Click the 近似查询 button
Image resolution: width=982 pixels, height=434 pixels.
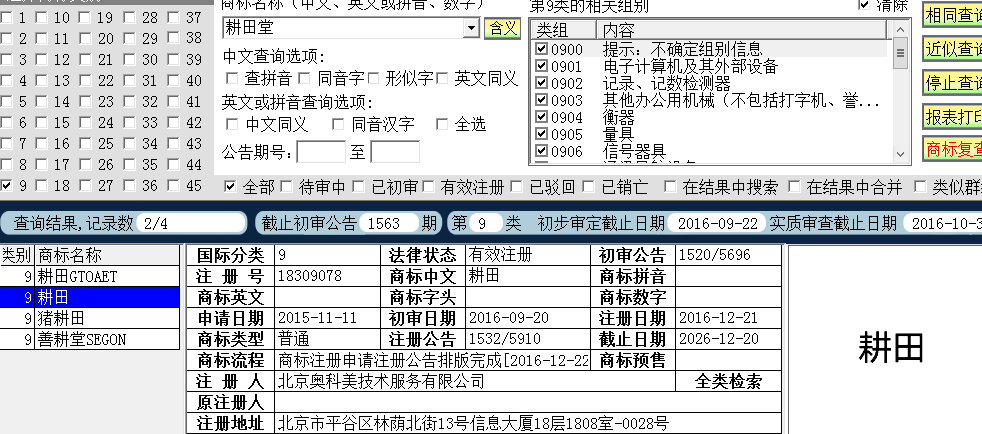tap(953, 49)
